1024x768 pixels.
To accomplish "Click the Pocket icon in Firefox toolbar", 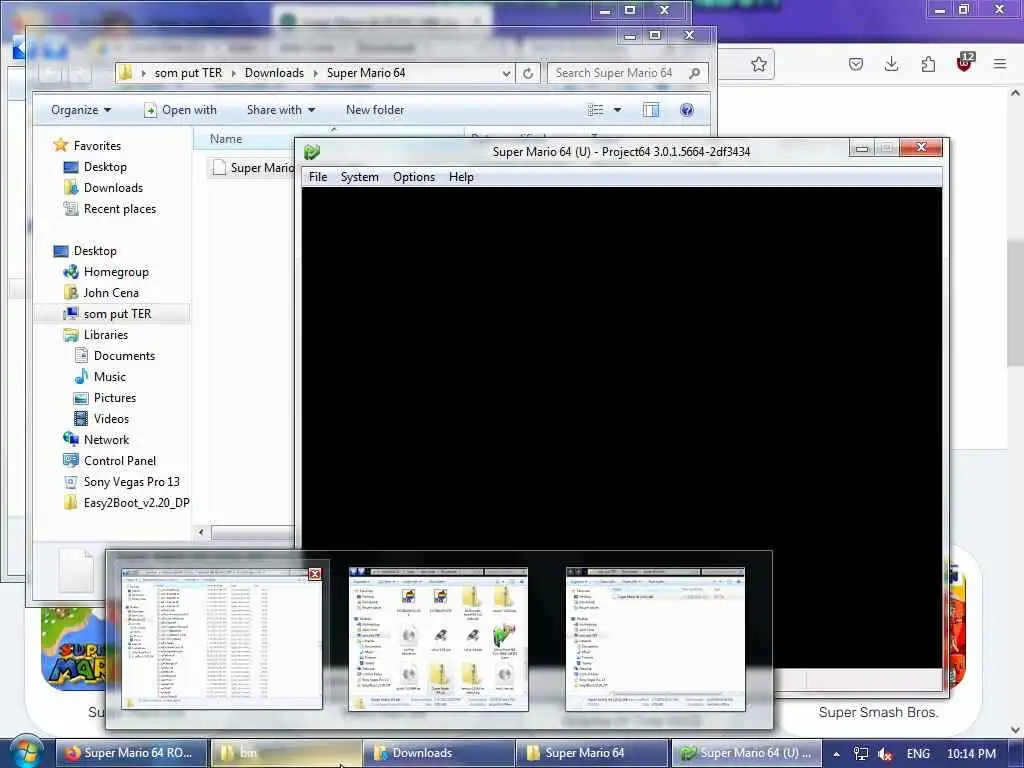I will pyautogui.click(x=856, y=64).
